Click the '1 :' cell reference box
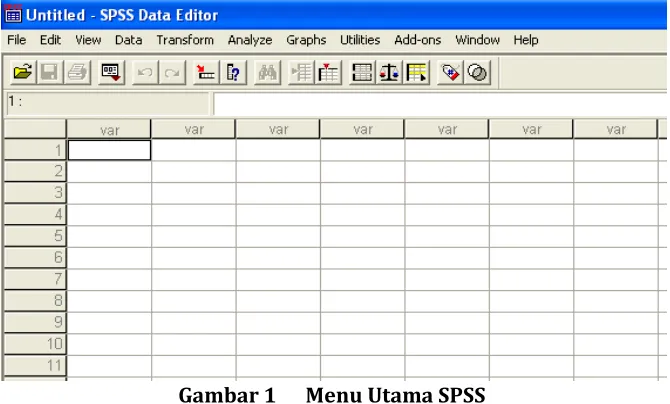Viewport: 670px width, 404px height. [x=108, y=104]
